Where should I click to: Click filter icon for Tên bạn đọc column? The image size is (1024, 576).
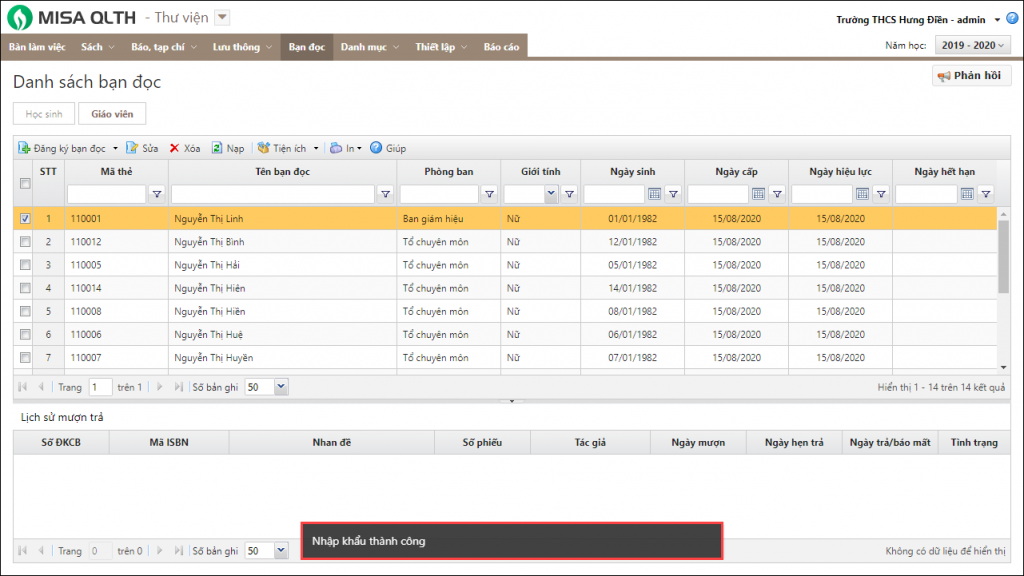pyautogui.click(x=385, y=194)
